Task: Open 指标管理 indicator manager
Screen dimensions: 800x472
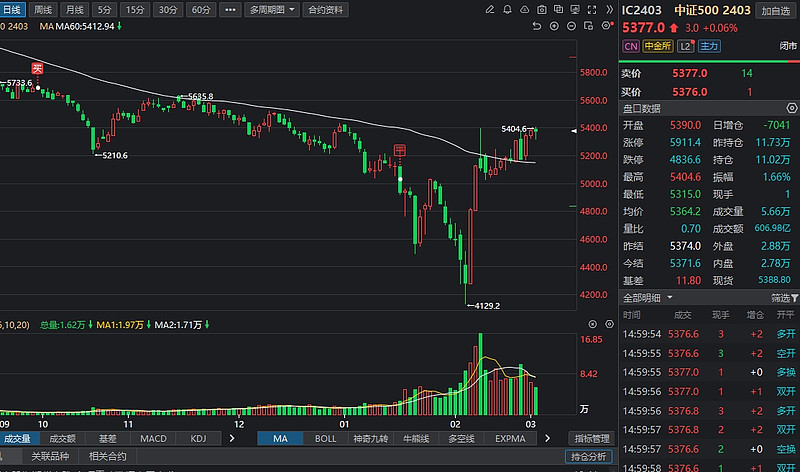Action: coord(590,438)
